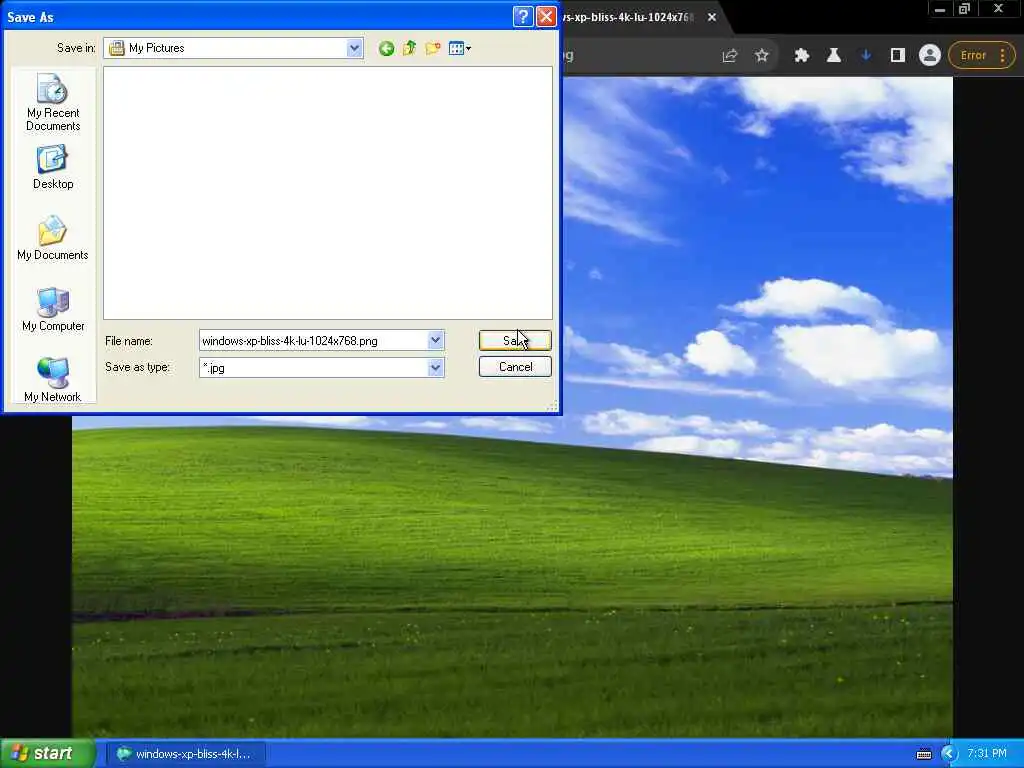Go to Desktop in the places bar

tap(53, 167)
